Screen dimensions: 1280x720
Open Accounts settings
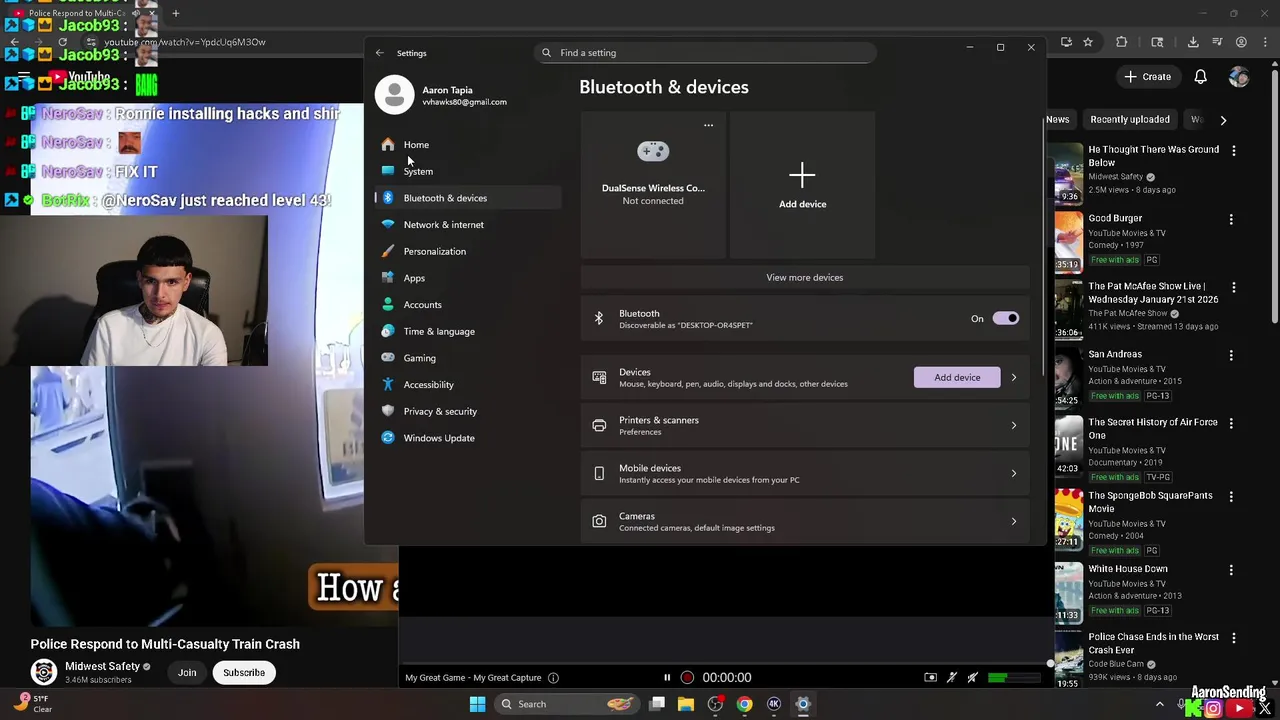(x=422, y=305)
